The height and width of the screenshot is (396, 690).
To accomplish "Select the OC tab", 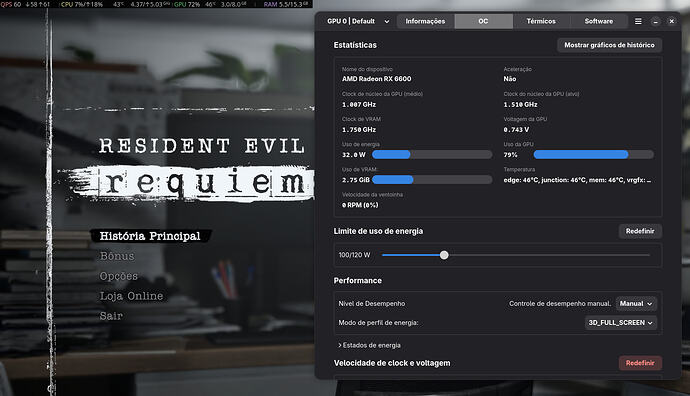I will click(x=483, y=21).
